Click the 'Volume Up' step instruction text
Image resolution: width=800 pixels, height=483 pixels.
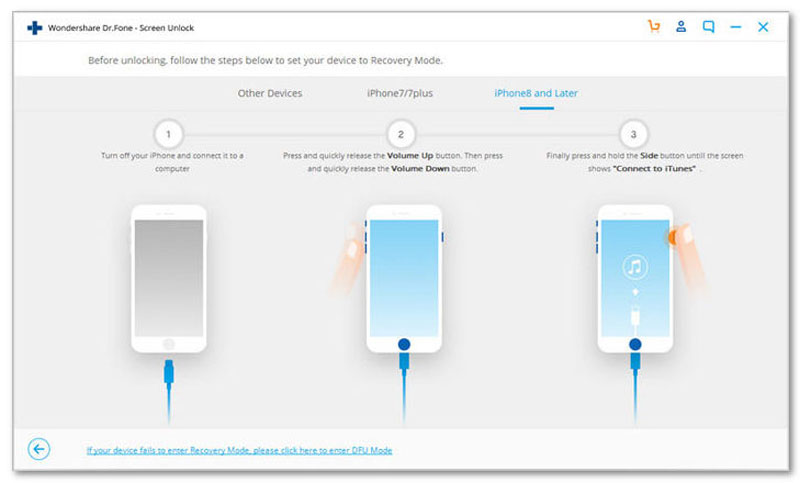(x=392, y=162)
